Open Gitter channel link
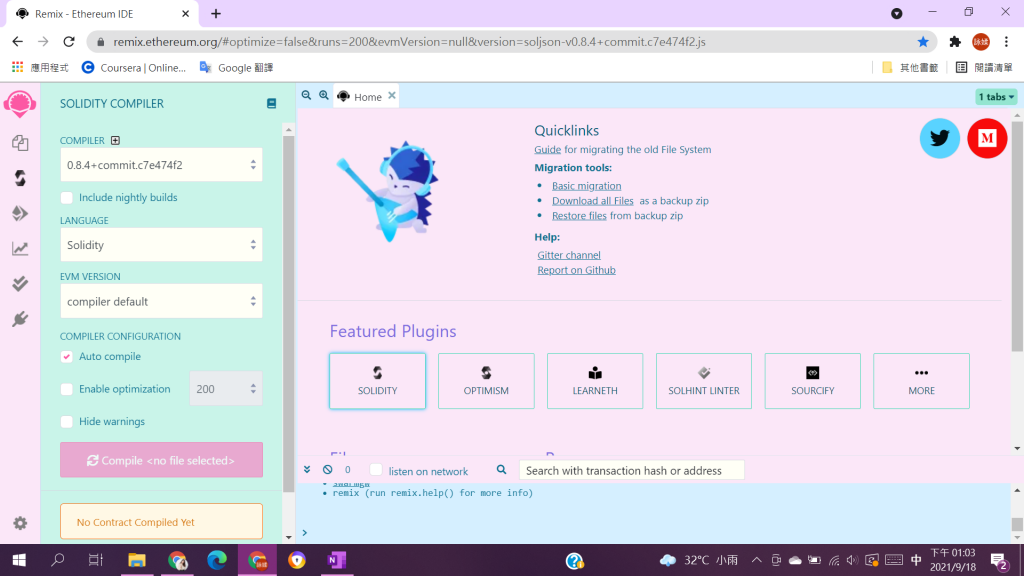This screenshot has height=576, width=1024. point(569,255)
